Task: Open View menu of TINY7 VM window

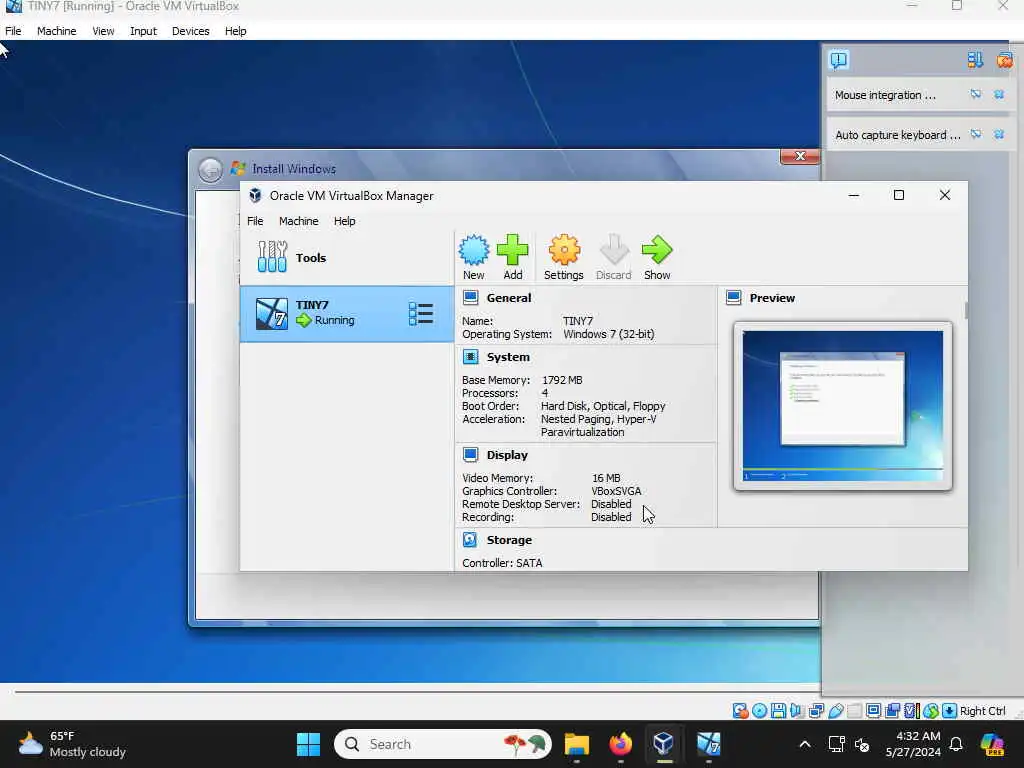Action: 103,31
